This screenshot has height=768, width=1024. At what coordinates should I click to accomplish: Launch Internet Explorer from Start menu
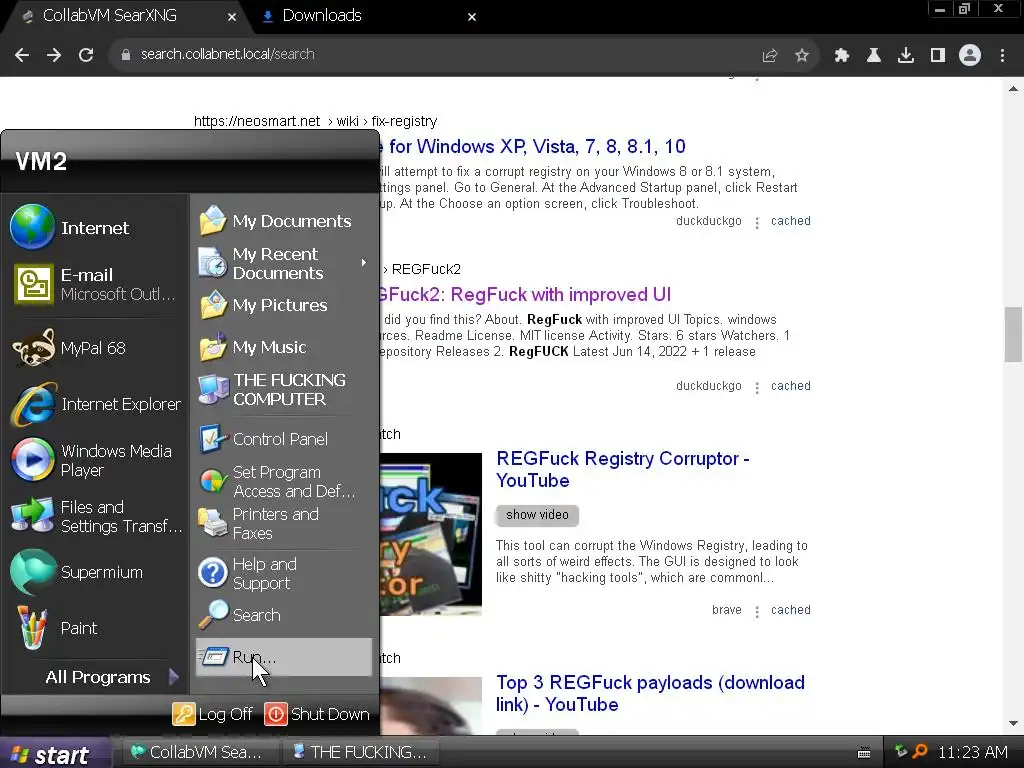click(x=95, y=404)
